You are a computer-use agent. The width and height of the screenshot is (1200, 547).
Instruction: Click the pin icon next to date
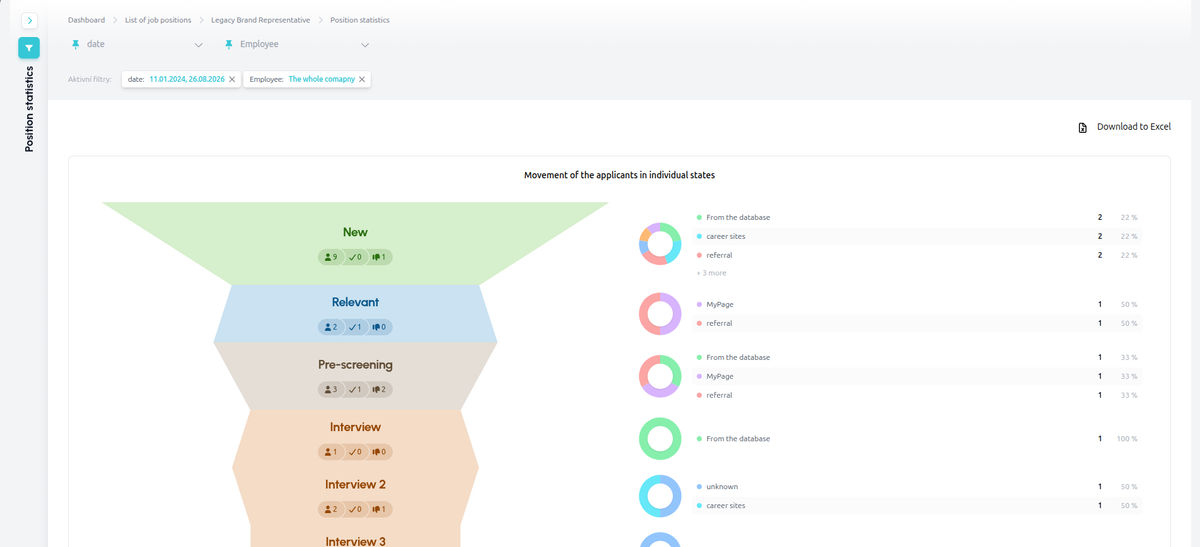tap(75, 44)
